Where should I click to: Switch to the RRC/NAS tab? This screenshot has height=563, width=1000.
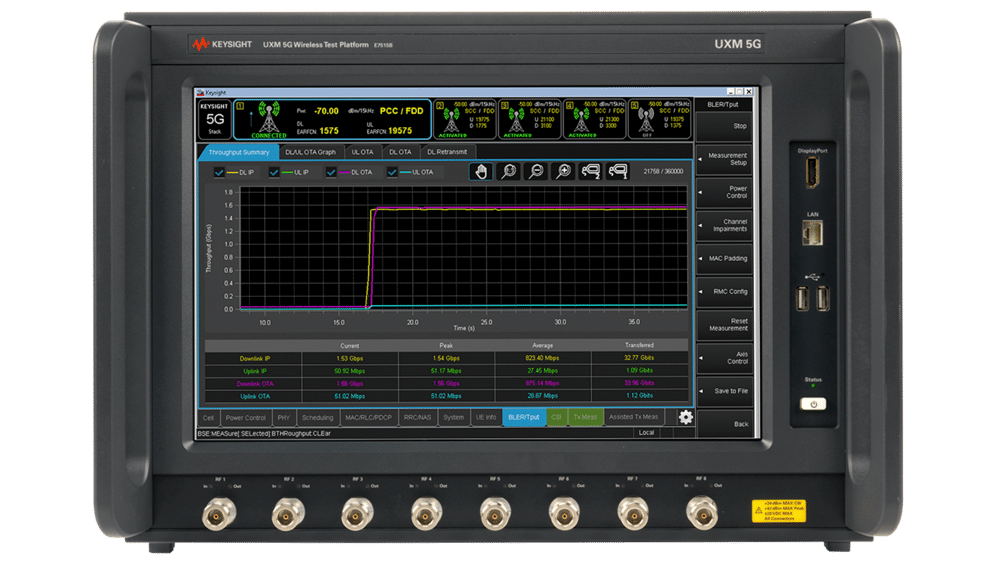click(x=417, y=418)
